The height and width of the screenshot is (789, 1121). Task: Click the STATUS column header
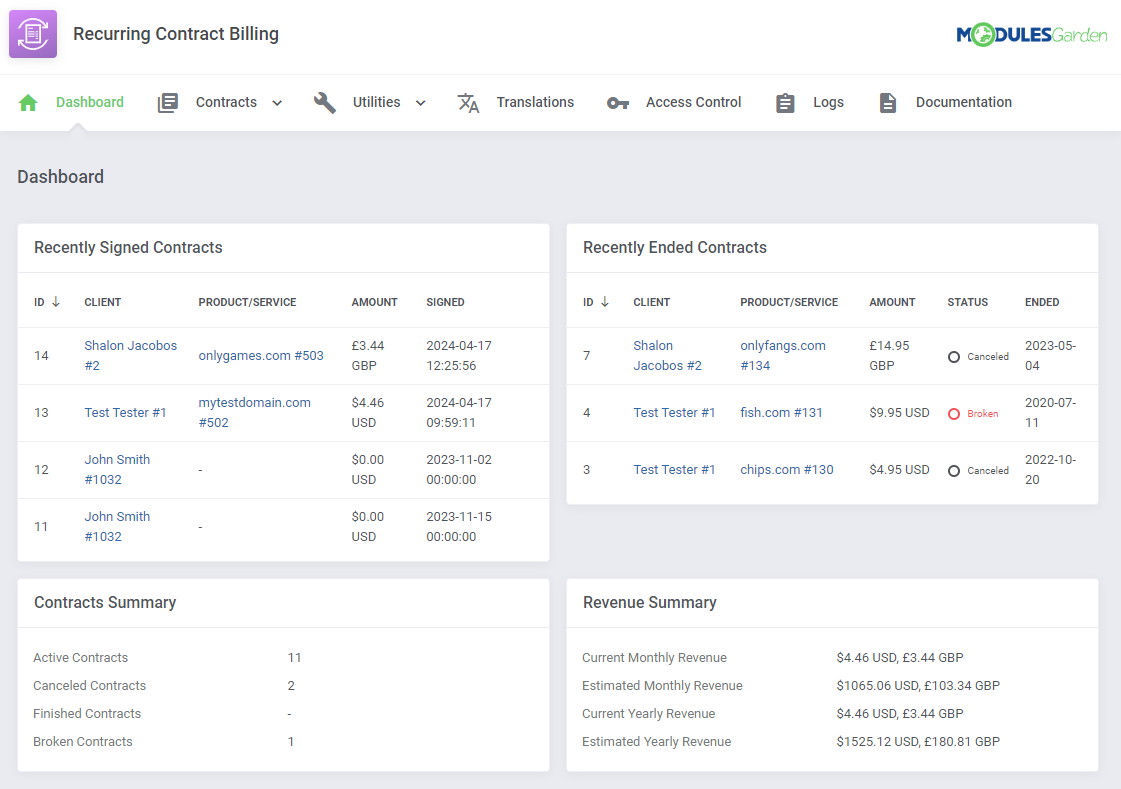(967, 302)
